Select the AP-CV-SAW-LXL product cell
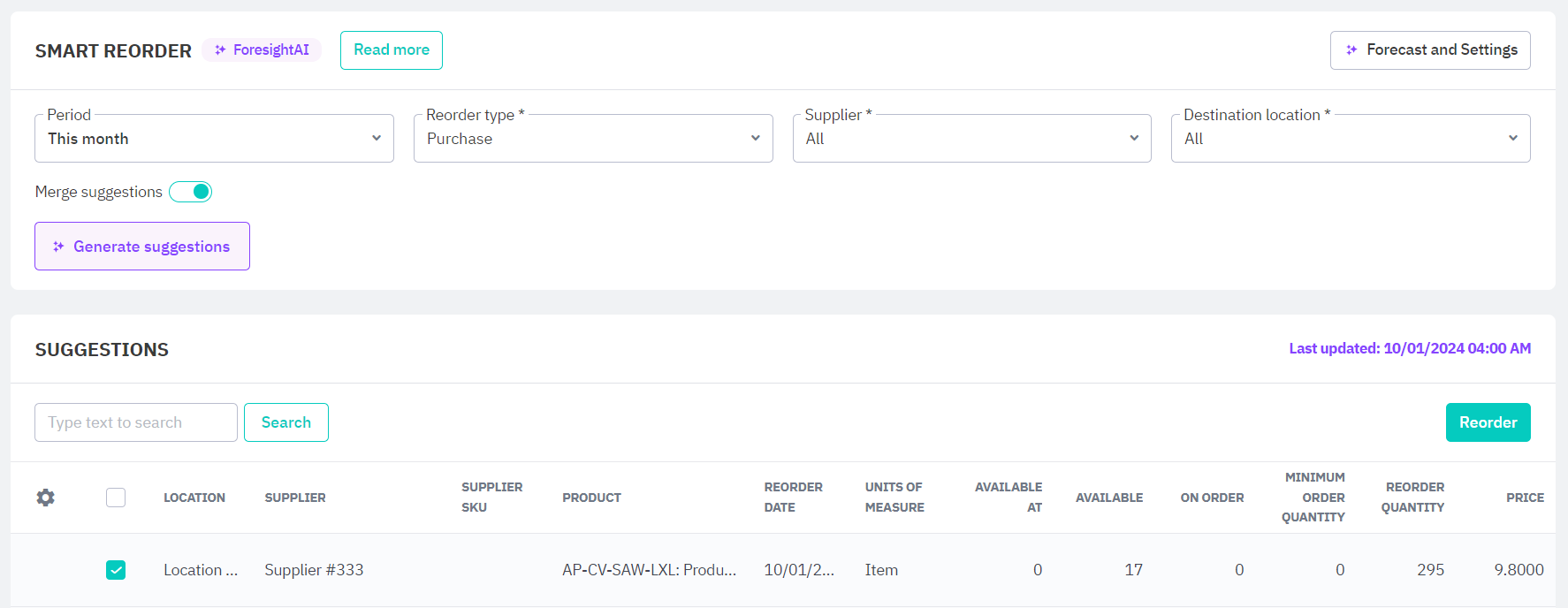The image size is (1568, 608). pyautogui.click(x=649, y=570)
